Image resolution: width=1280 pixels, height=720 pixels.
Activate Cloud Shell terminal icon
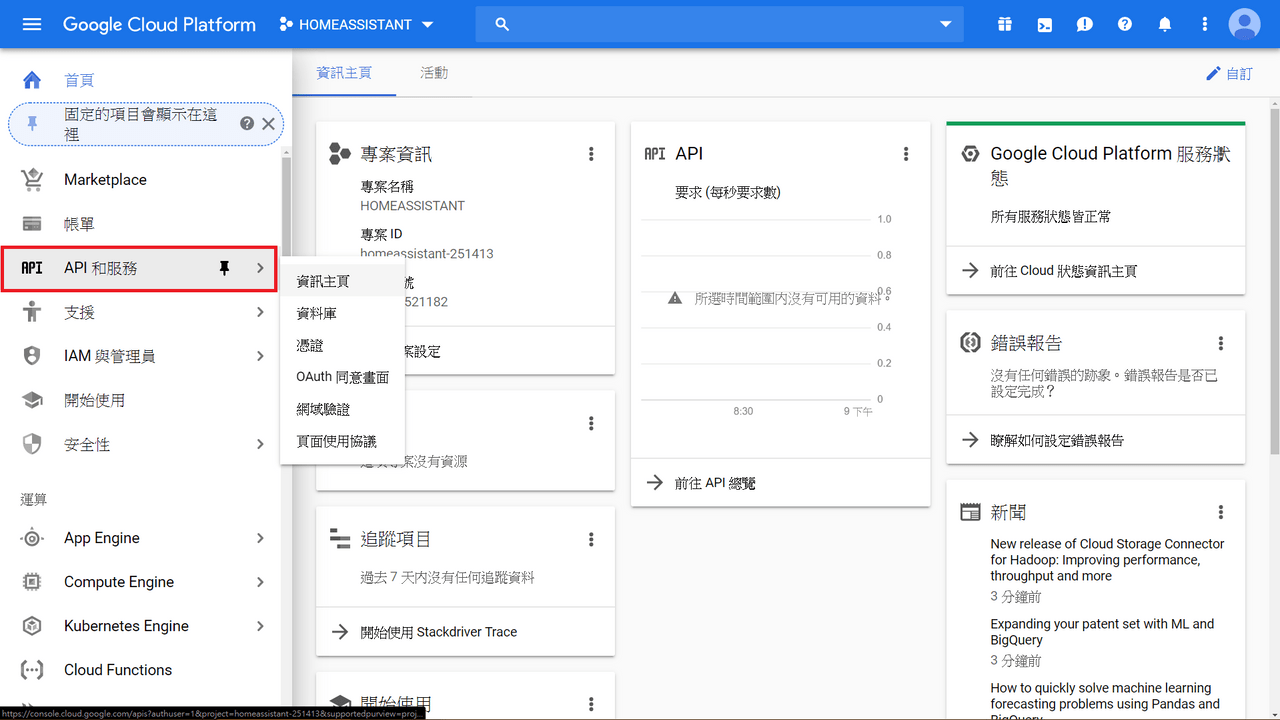1045,24
